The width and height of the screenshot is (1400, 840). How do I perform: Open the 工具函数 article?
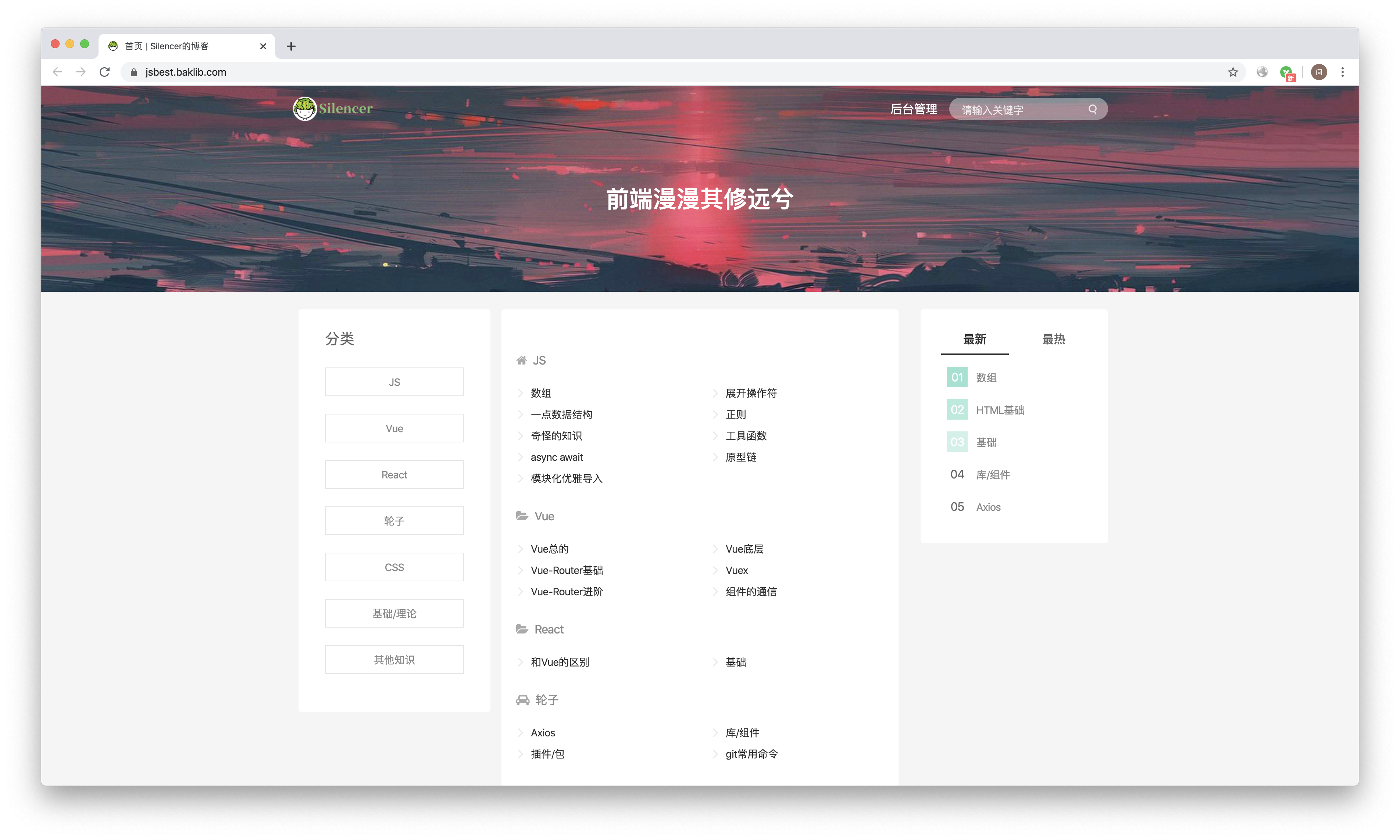coord(746,436)
